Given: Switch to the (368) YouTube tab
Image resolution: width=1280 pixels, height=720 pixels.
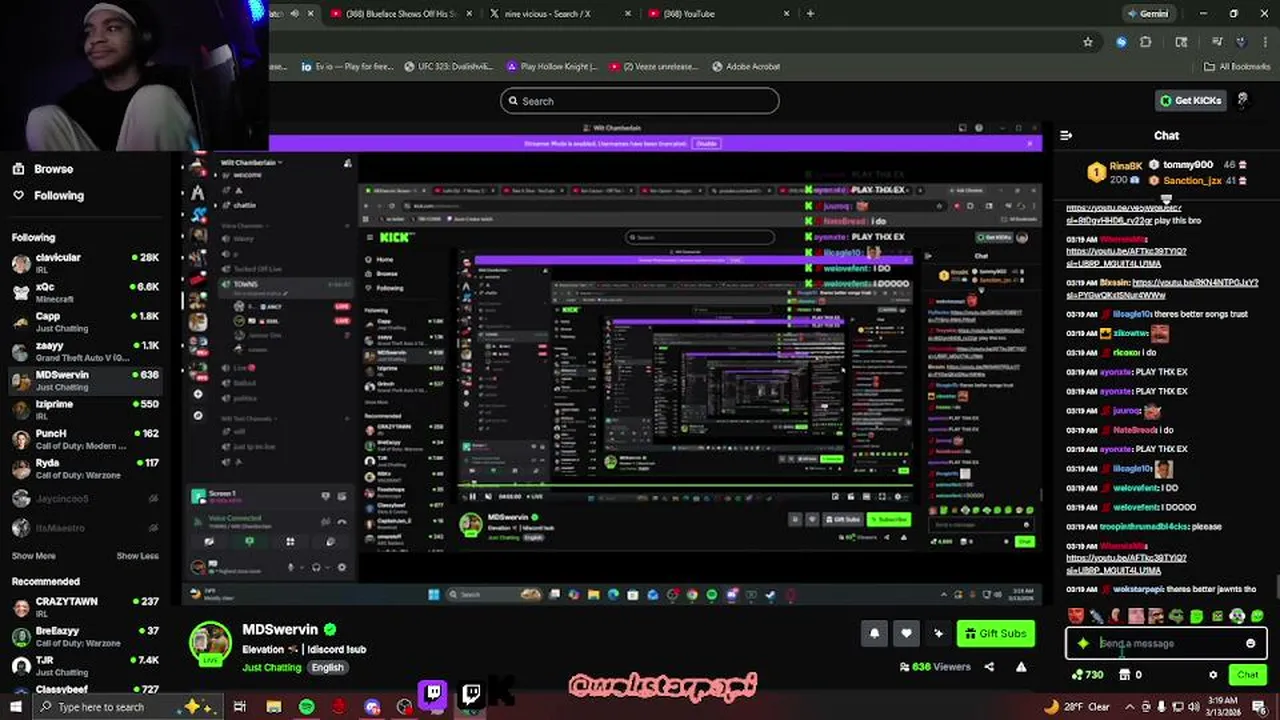Looking at the screenshot, I should pyautogui.click(x=717, y=14).
